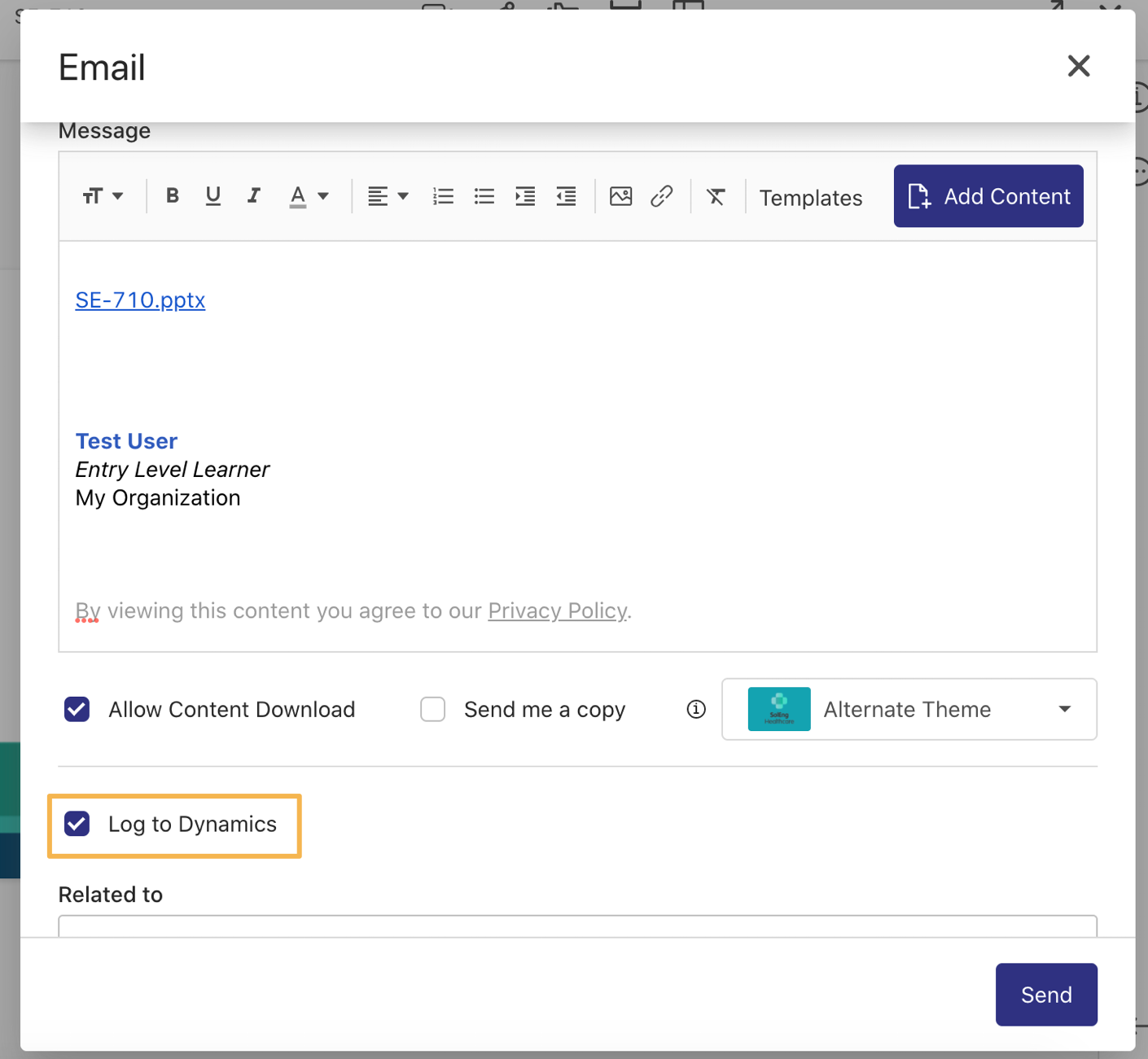Viewport: 1148px width, 1059px height.
Task: Decrease paragraph indent
Action: [x=567, y=196]
